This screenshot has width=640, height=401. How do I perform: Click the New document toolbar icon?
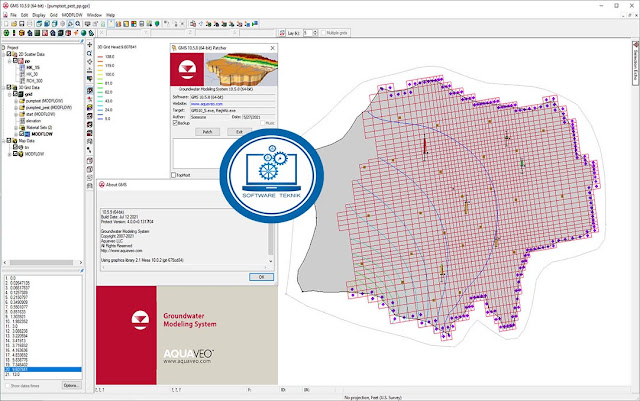[x=6, y=24]
